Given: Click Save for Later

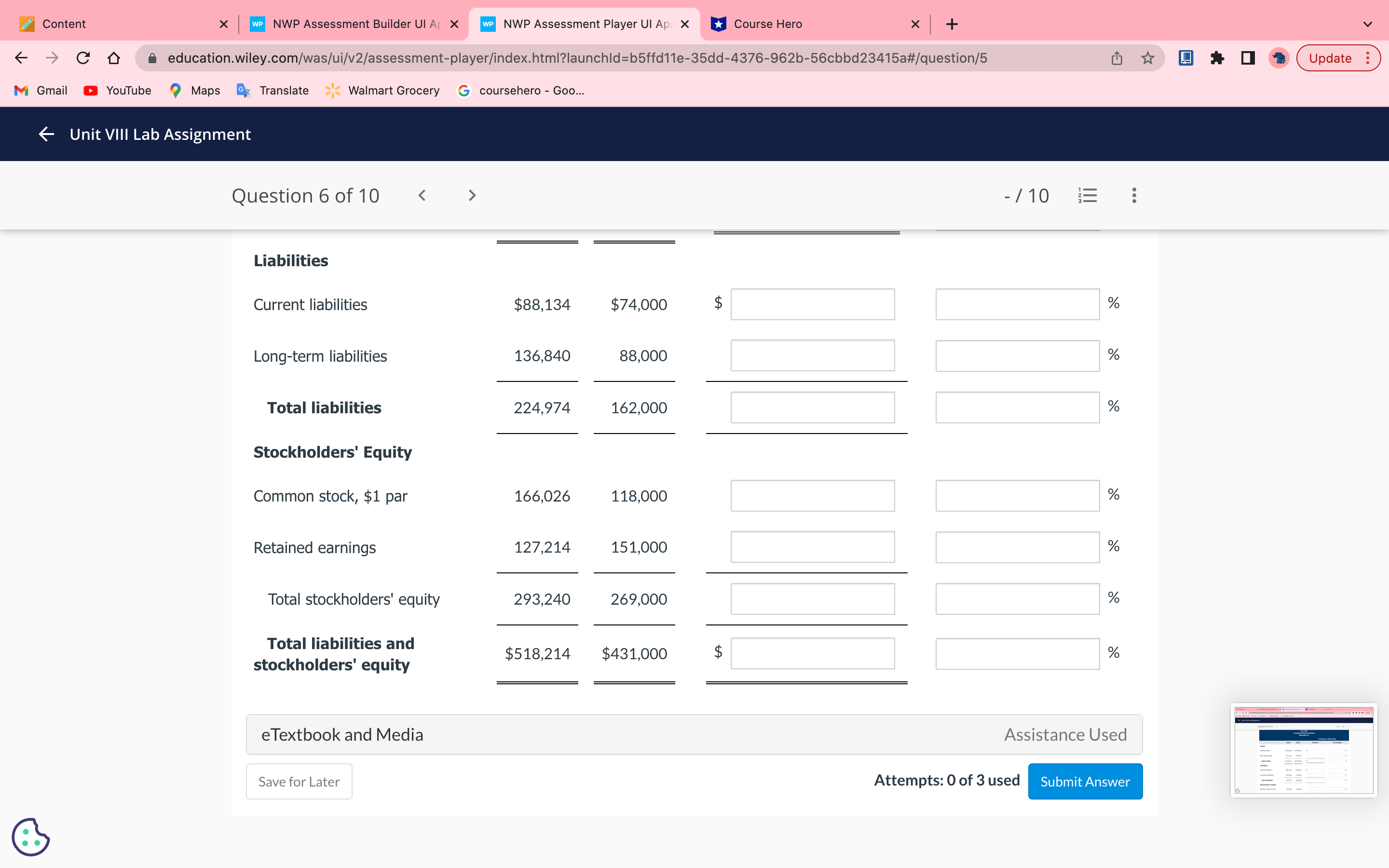Looking at the screenshot, I should pyautogui.click(x=299, y=781).
